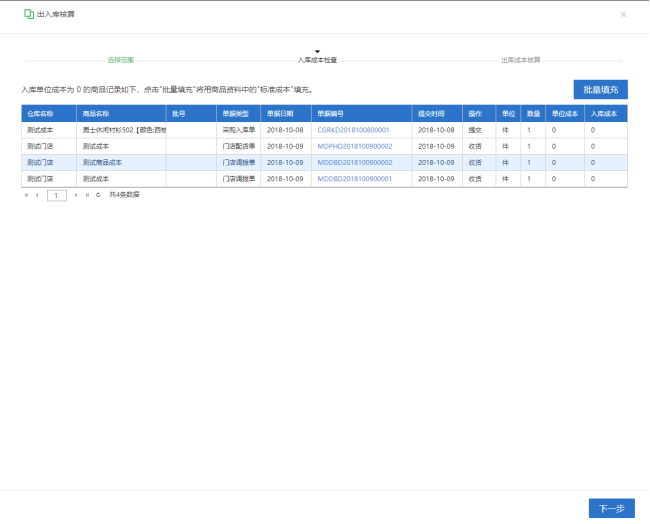Click 门店调拨单 in the MDDBD2018100900001 row
The image size is (650, 524).
click(x=238, y=179)
